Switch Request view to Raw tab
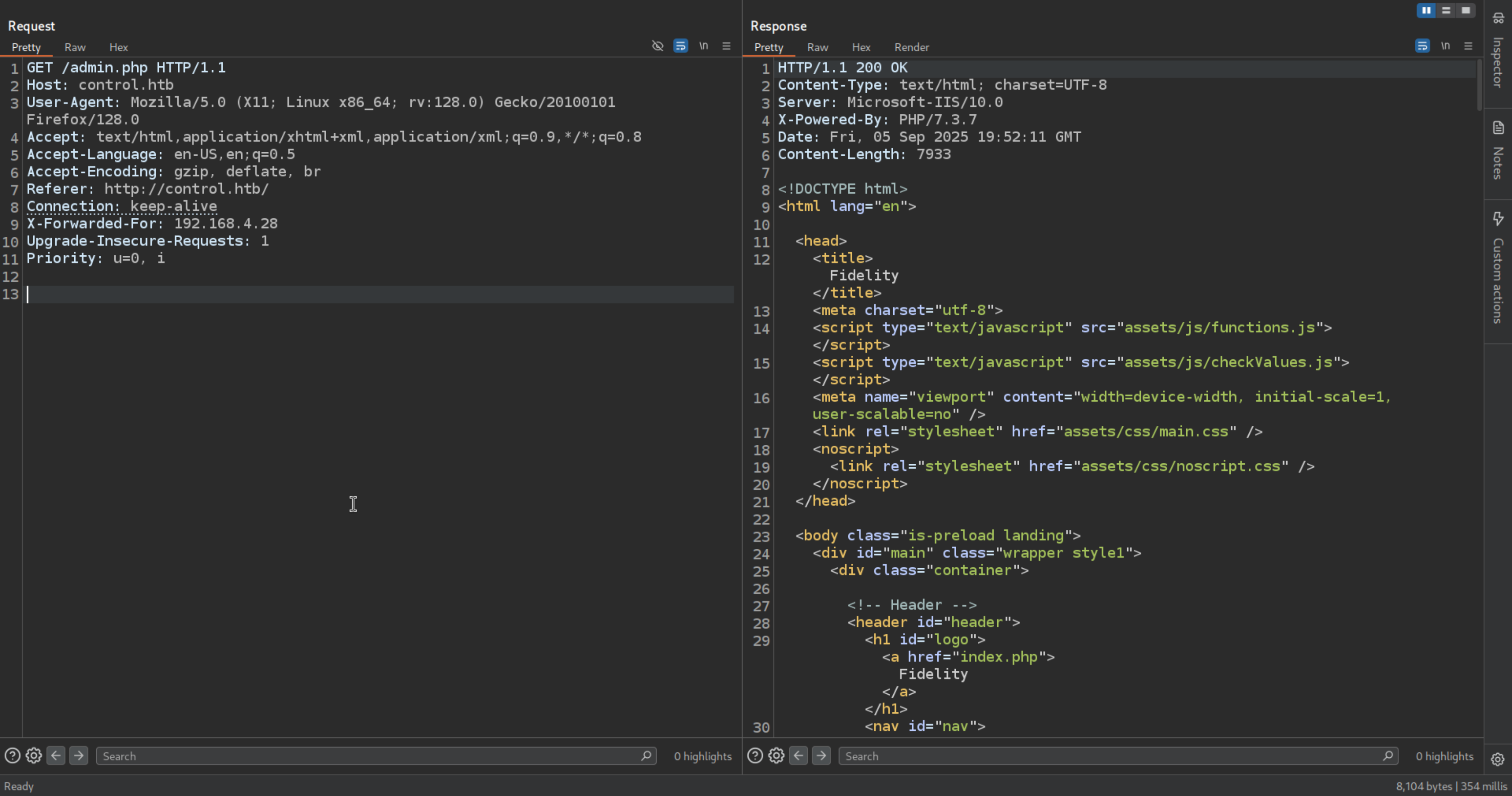Screen dimensions: 1512x796 (75, 47)
